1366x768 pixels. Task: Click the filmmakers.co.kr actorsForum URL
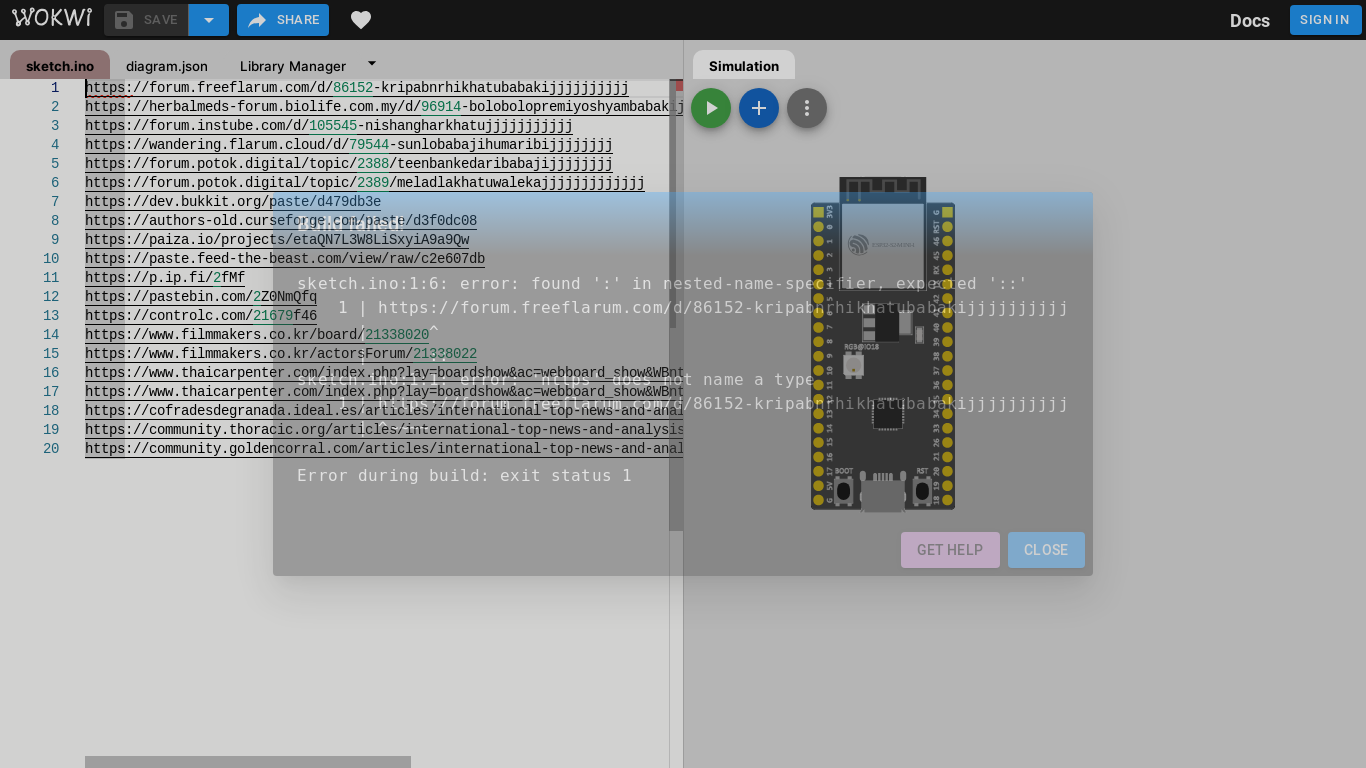[x=281, y=354]
